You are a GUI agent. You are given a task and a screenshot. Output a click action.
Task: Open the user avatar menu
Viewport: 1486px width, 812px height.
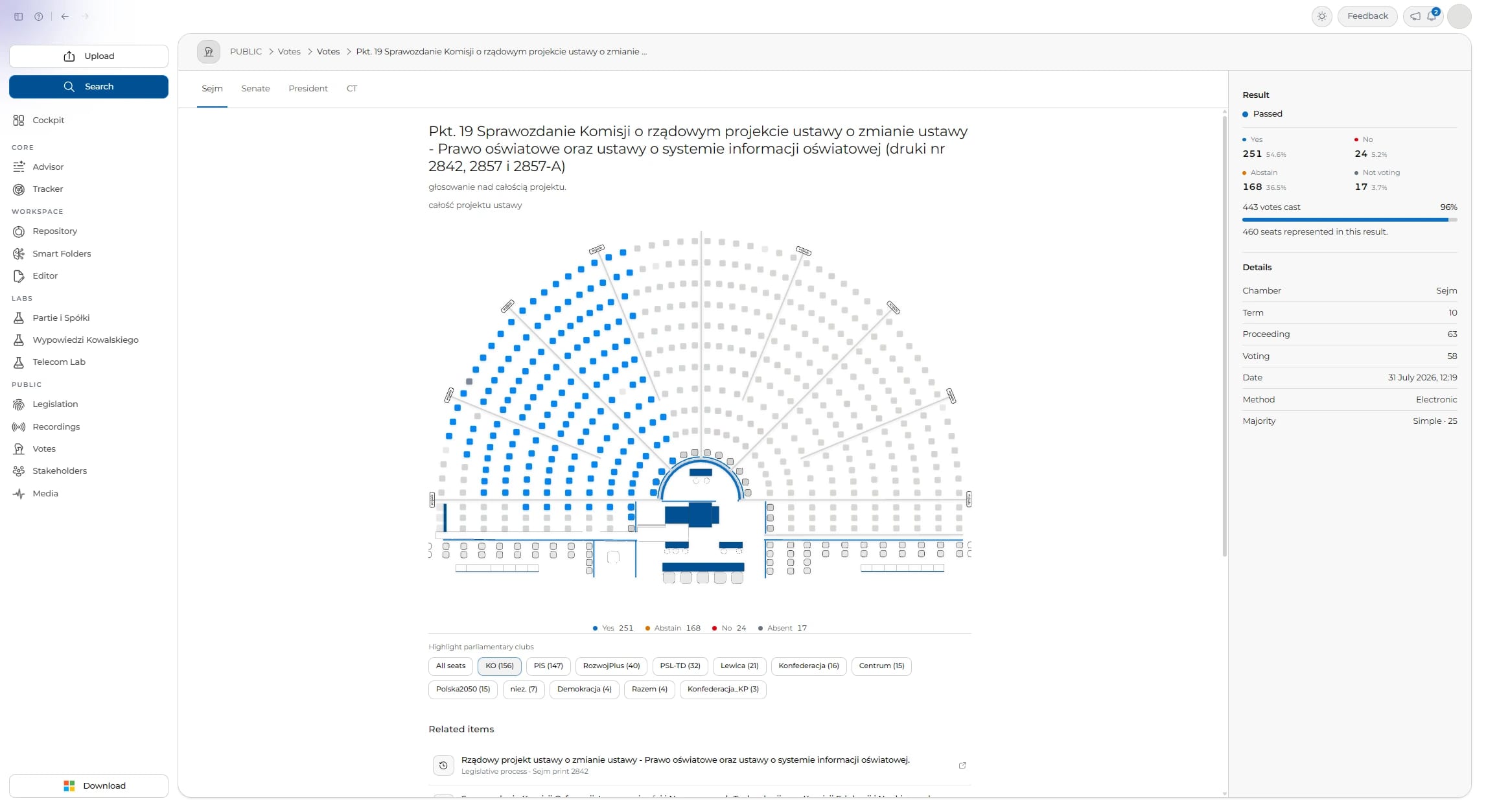click(x=1459, y=16)
